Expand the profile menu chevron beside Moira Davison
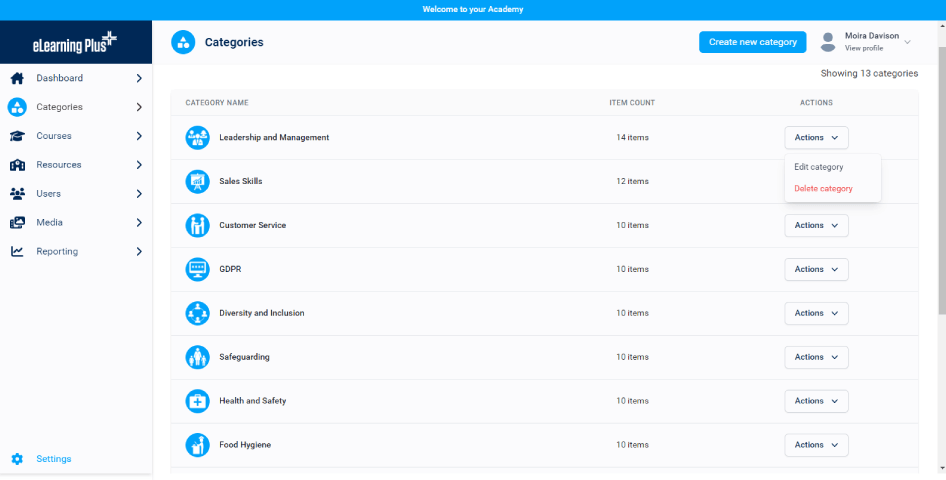 tap(908, 42)
